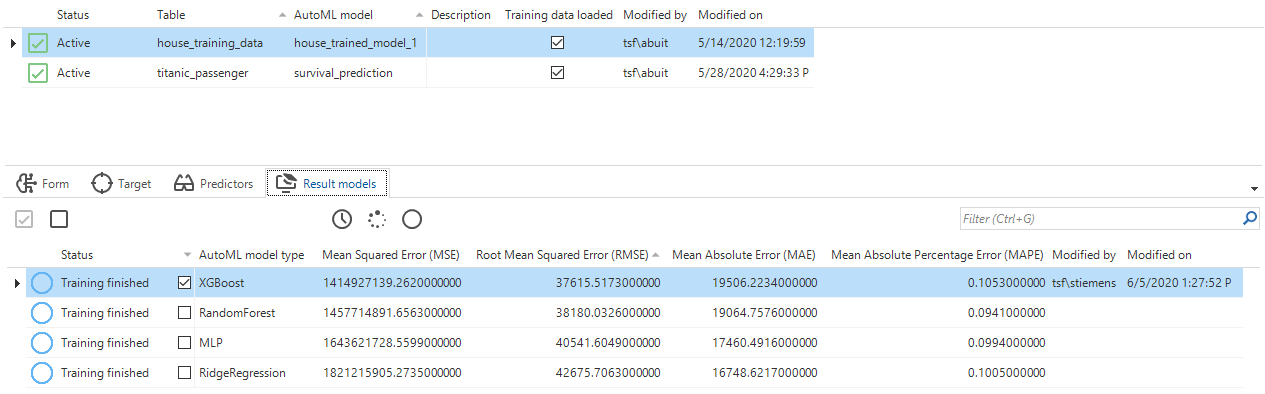
Task: Click the 6/5/2020 1:27:52 P timestamp
Action: tap(1179, 283)
